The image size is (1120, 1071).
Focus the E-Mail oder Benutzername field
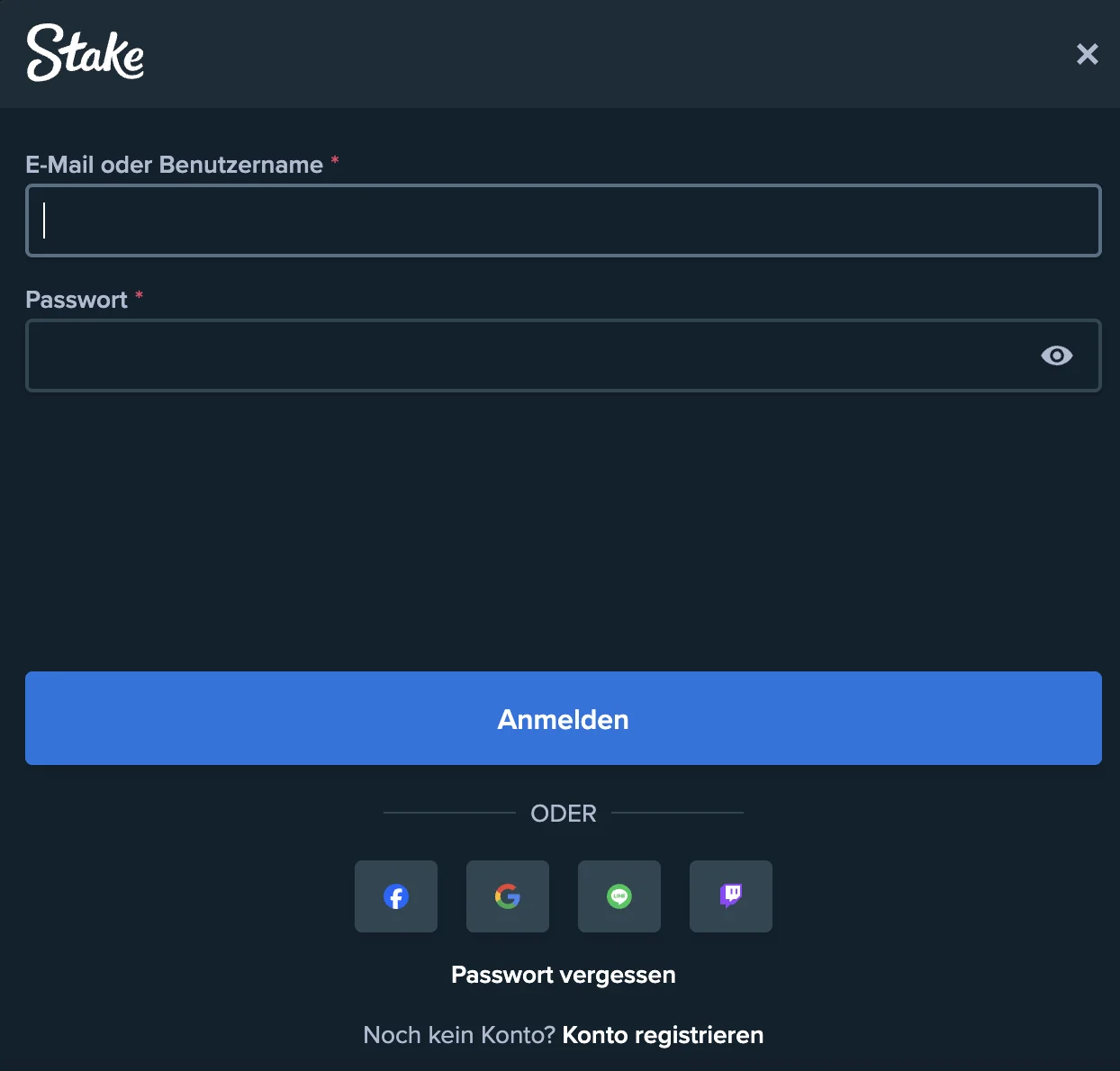(564, 220)
